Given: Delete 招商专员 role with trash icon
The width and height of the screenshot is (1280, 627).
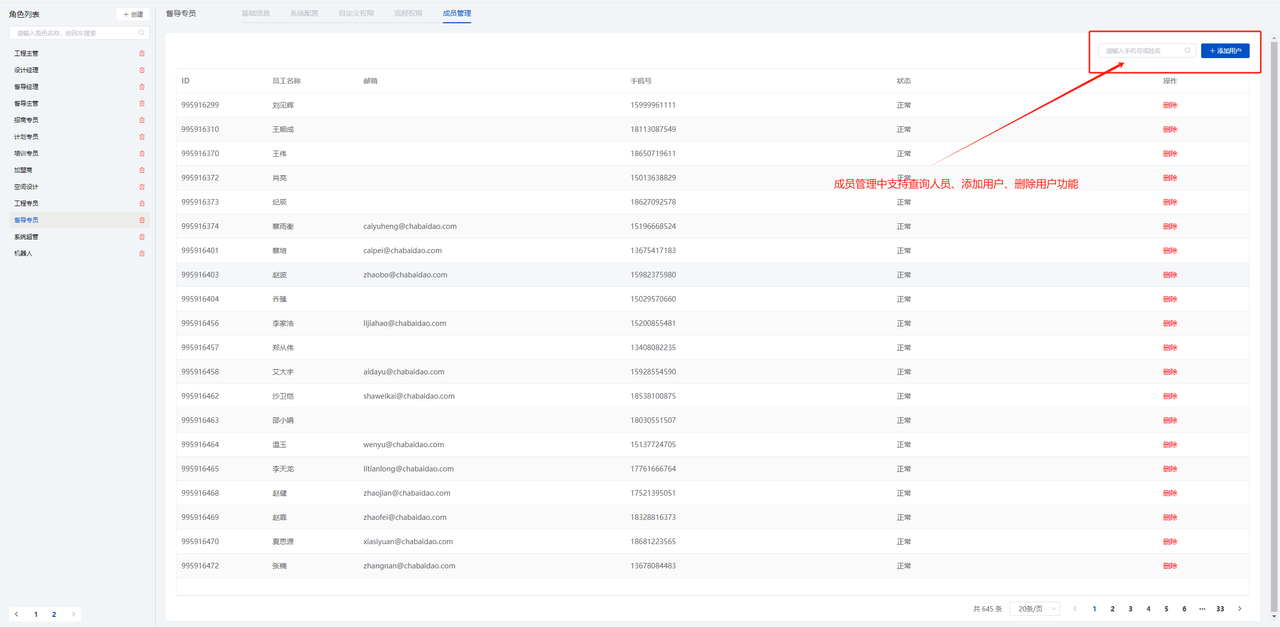Looking at the screenshot, I should (142, 120).
